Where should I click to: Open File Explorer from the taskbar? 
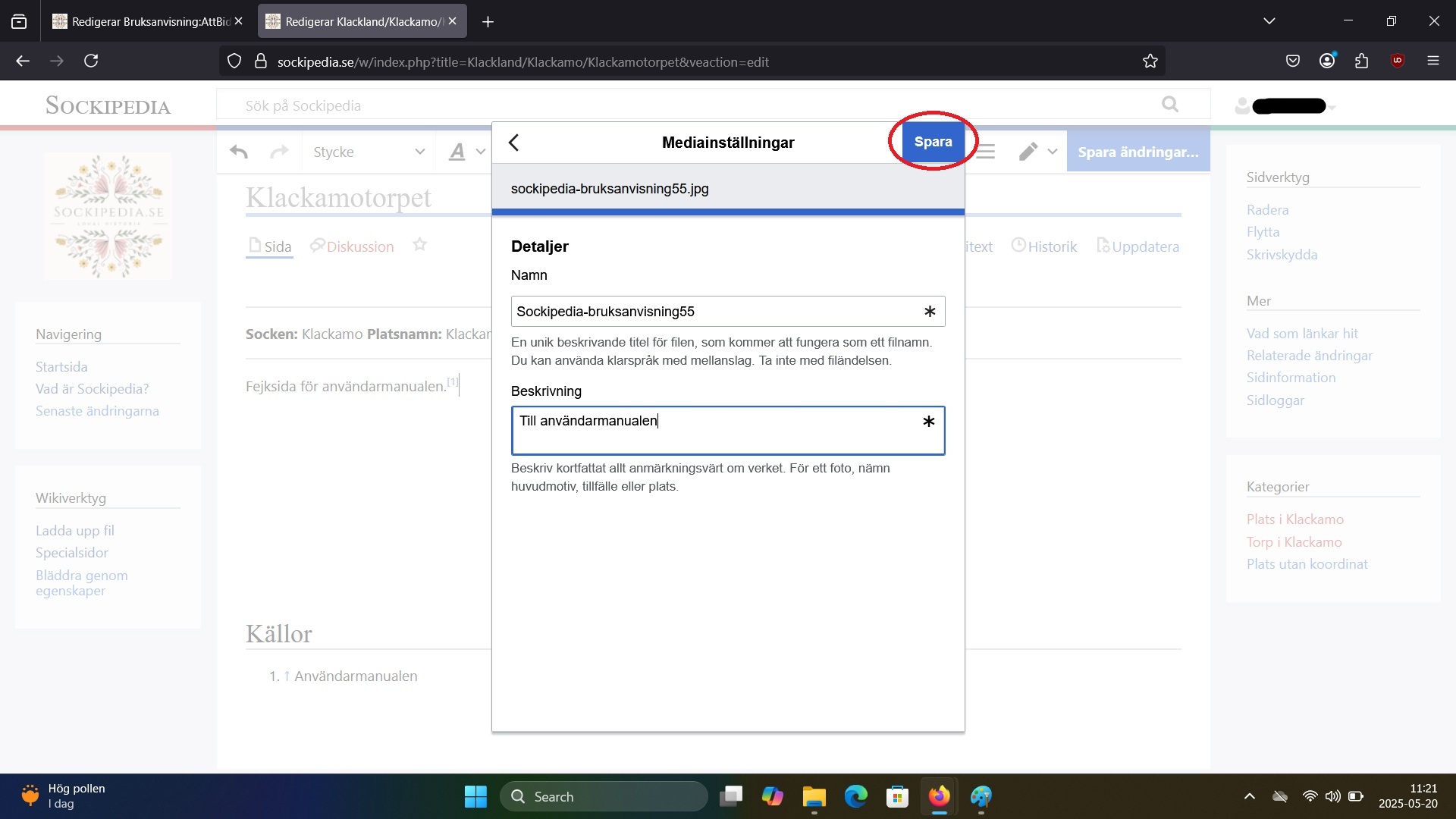click(814, 796)
